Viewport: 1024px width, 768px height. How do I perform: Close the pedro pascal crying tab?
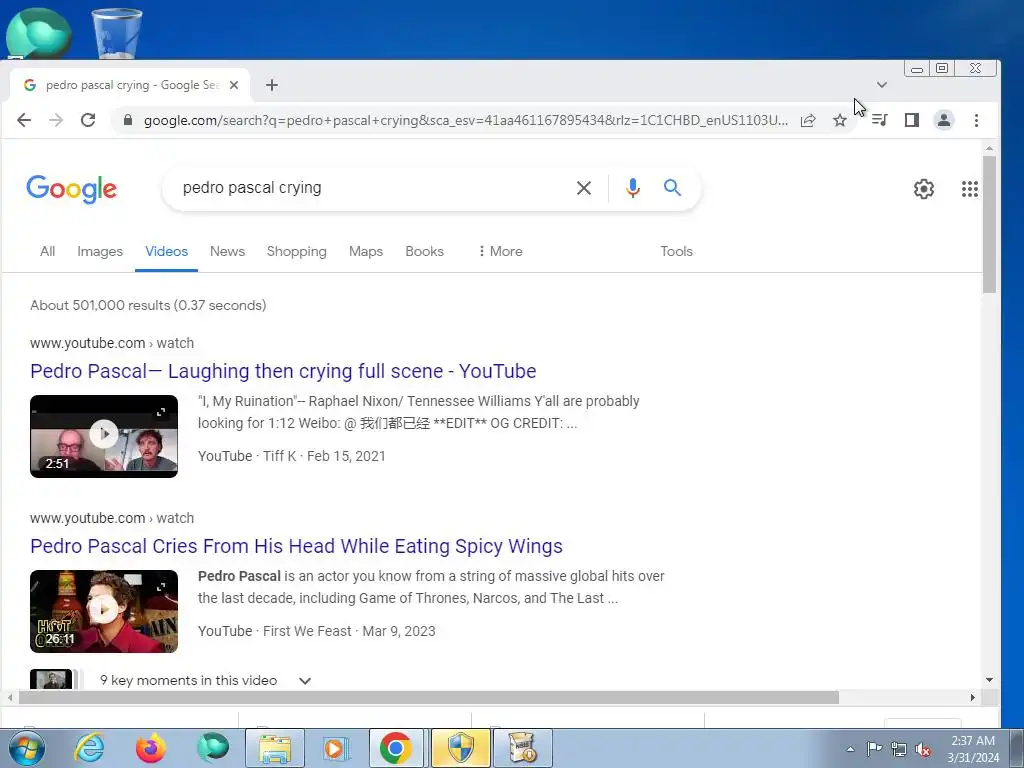click(x=234, y=85)
